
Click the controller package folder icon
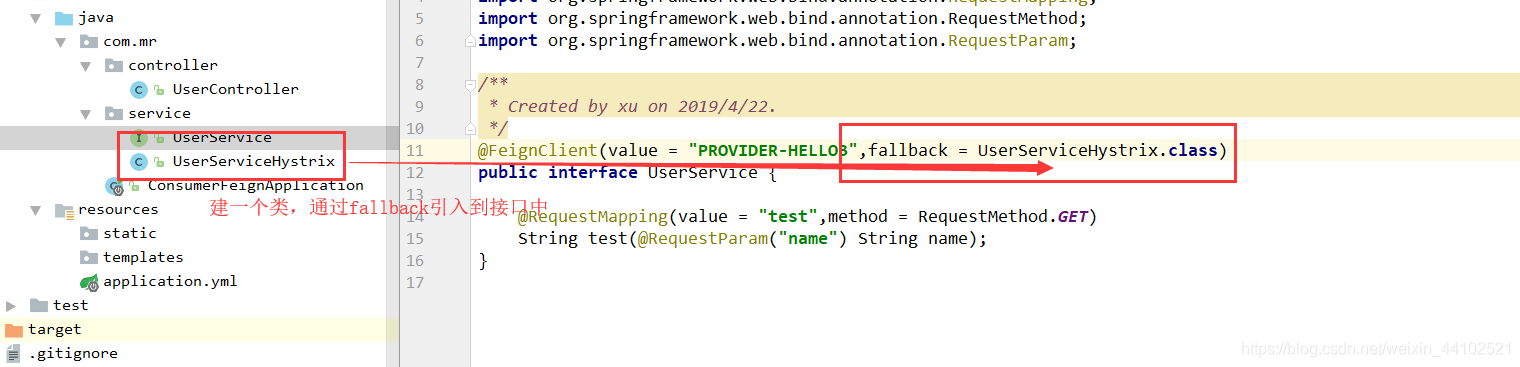point(113,65)
